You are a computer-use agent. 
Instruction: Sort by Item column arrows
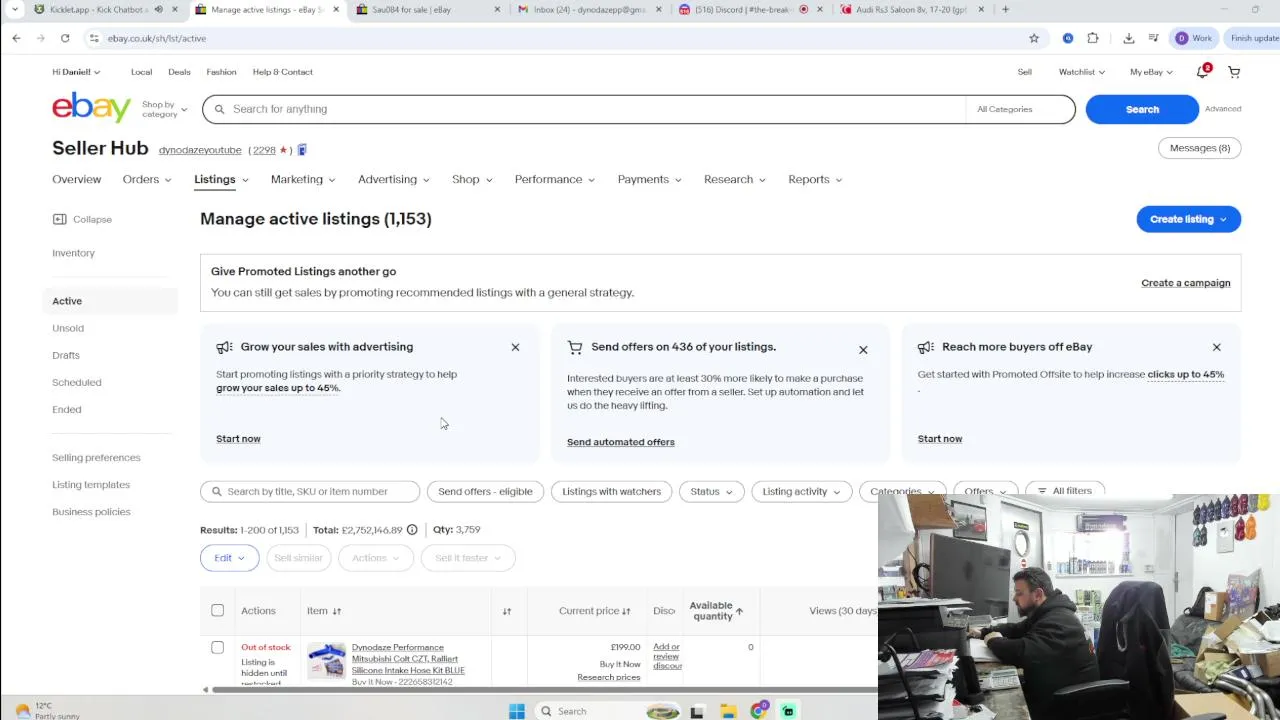pyautogui.click(x=337, y=611)
